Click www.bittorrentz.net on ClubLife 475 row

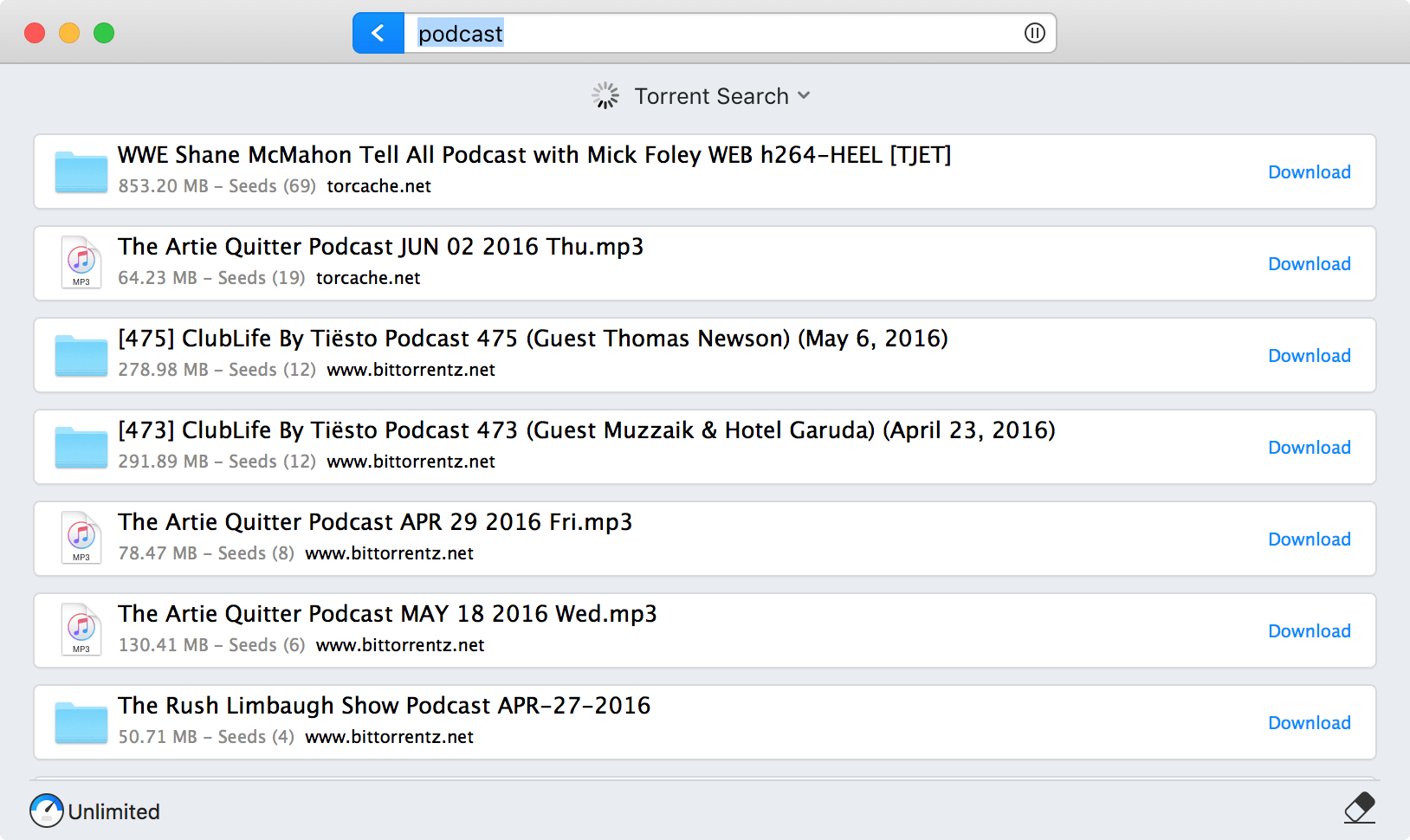click(411, 370)
